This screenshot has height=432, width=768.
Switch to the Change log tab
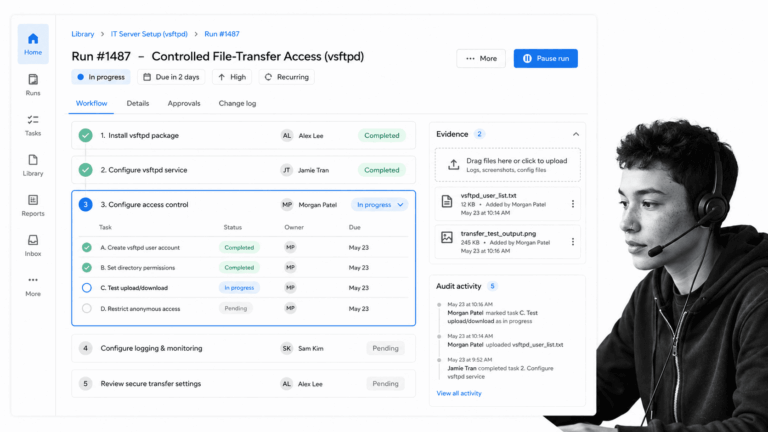(x=237, y=103)
